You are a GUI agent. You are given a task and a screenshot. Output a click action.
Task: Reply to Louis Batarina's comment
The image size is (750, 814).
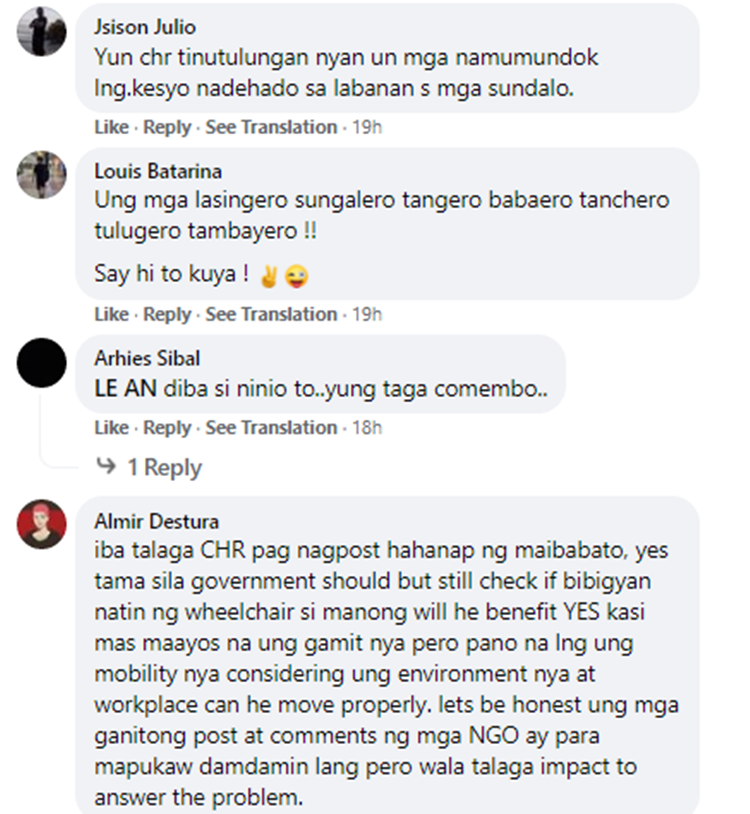point(167,315)
